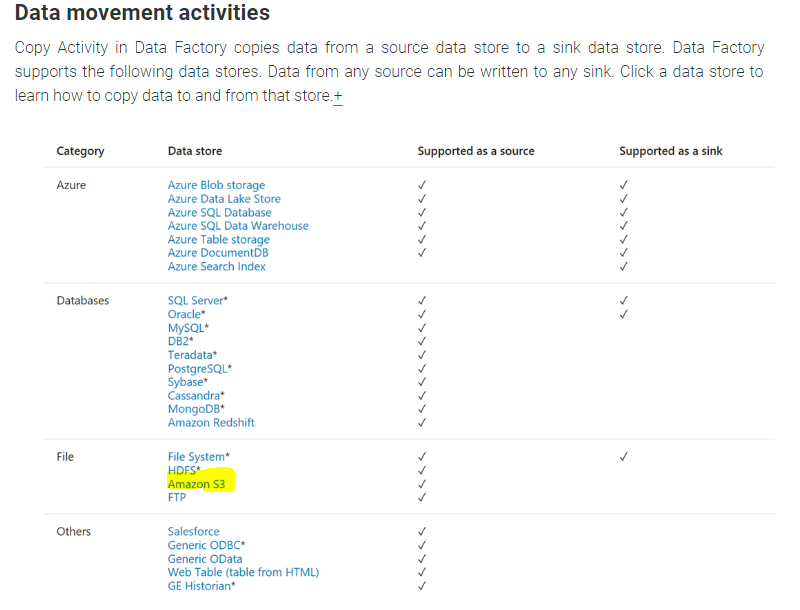Open the MongoDB link

pos(196,409)
